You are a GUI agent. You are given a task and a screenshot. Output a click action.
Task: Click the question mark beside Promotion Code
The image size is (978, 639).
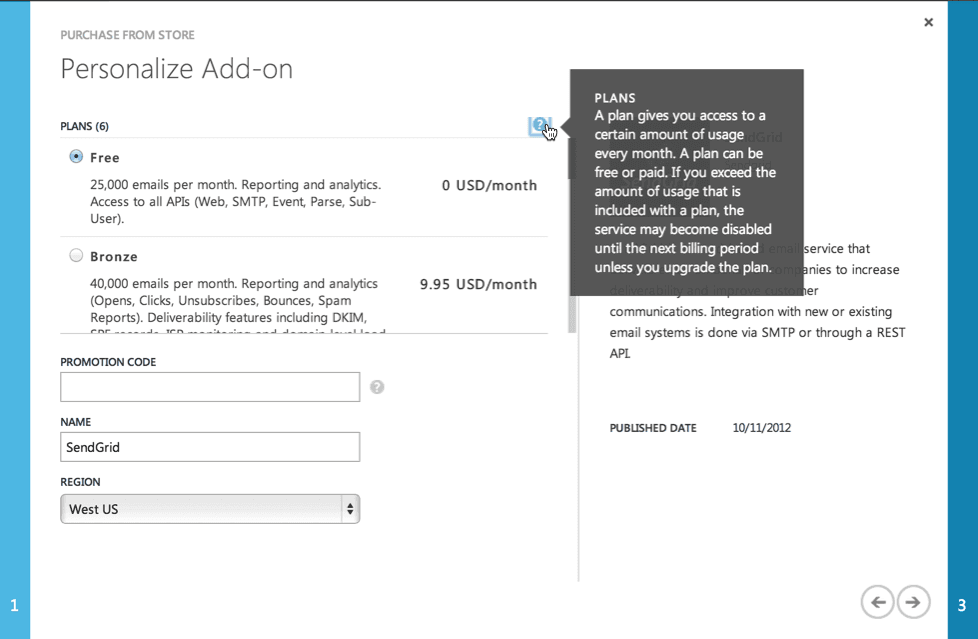pyautogui.click(x=376, y=387)
